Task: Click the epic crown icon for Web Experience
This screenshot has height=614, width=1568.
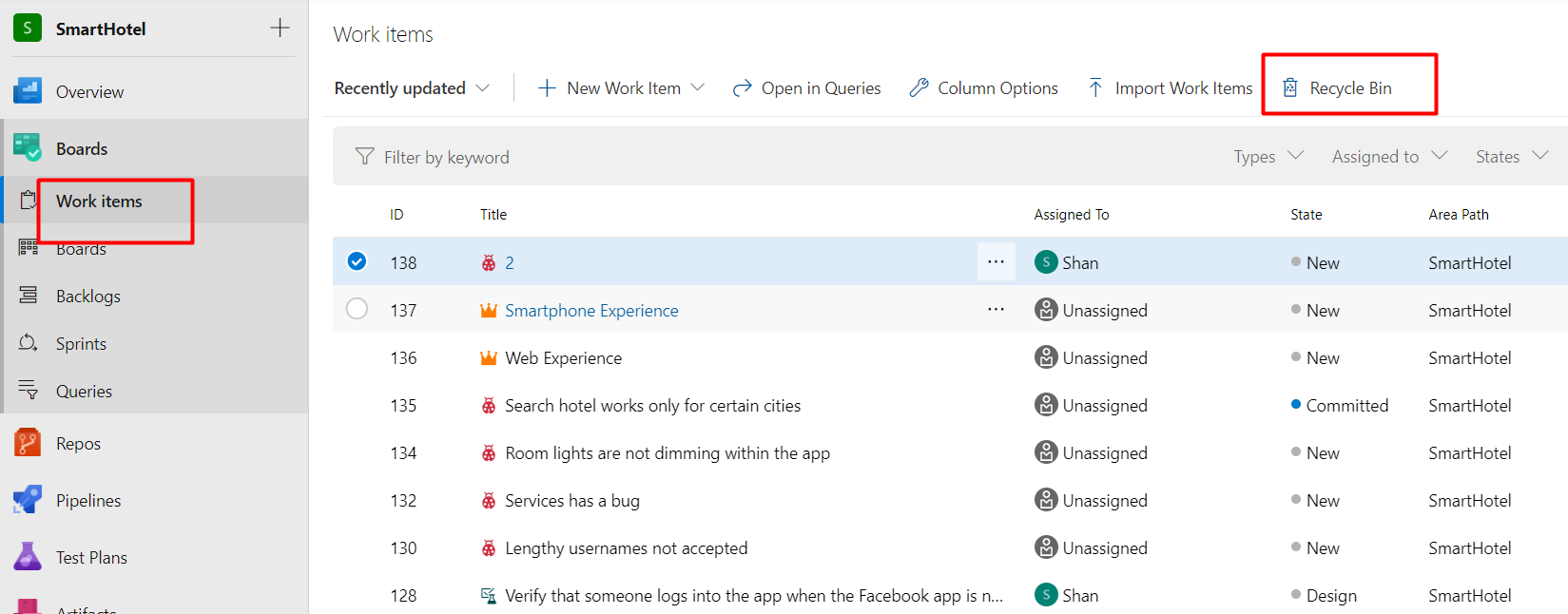Action: pyautogui.click(x=489, y=357)
